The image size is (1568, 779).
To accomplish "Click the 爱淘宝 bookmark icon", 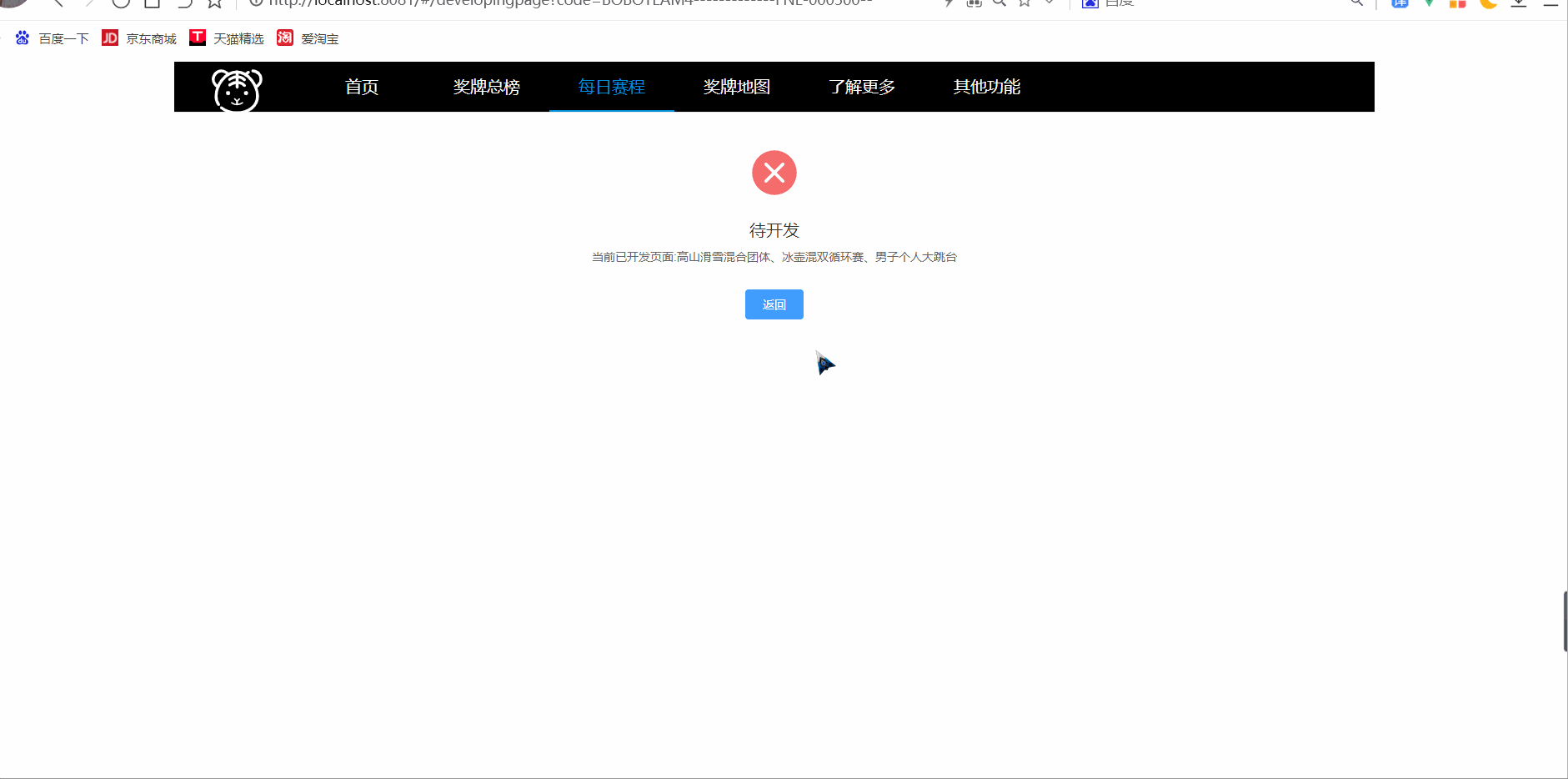I will coord(285,38).
